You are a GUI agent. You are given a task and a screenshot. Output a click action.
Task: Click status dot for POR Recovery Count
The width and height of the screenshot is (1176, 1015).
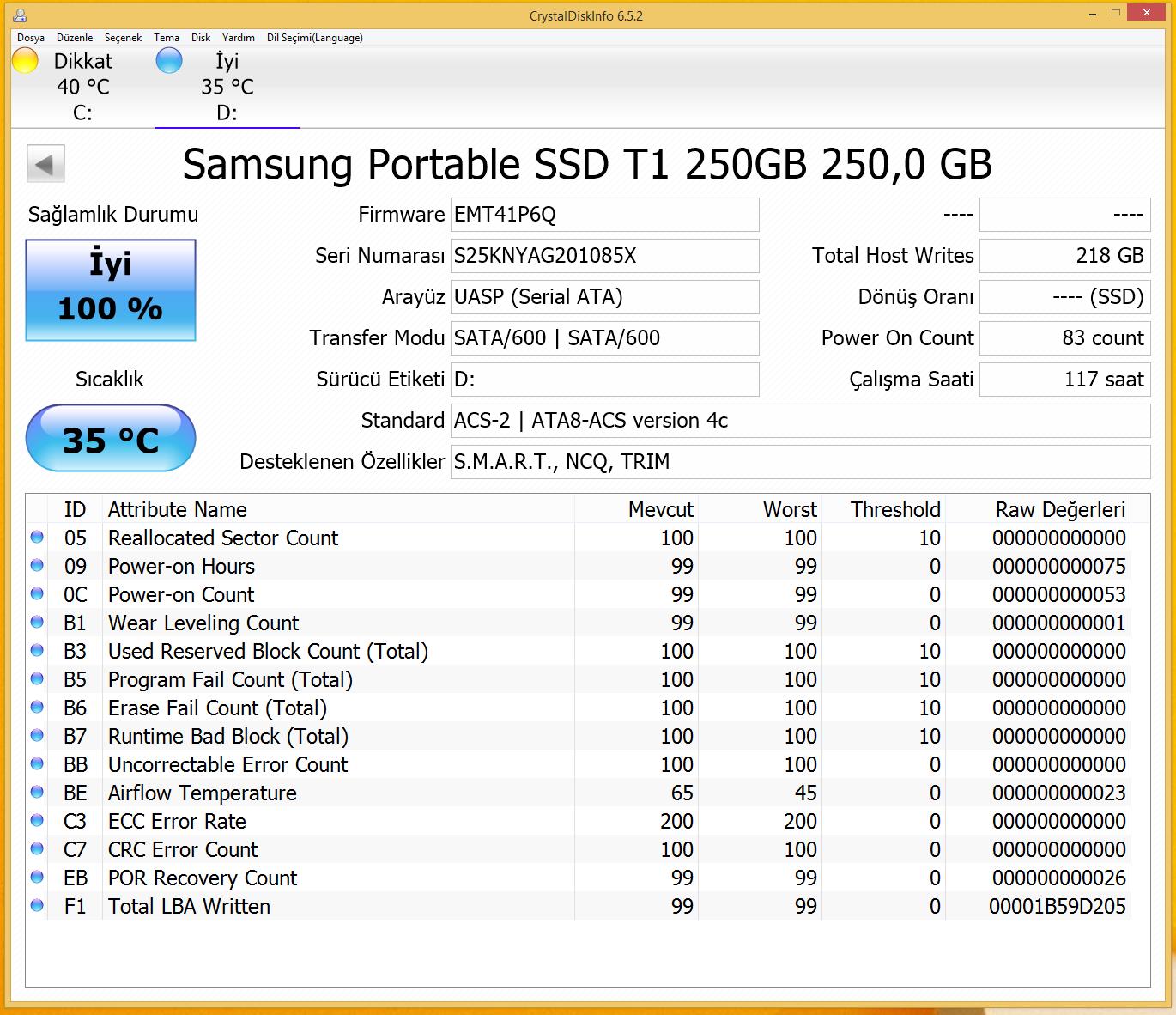37,878
